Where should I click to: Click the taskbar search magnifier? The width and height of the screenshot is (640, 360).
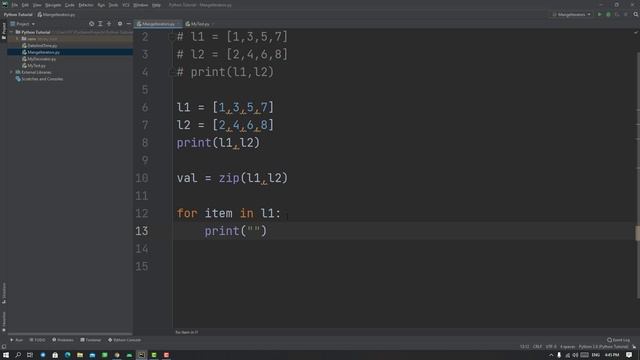18,355
